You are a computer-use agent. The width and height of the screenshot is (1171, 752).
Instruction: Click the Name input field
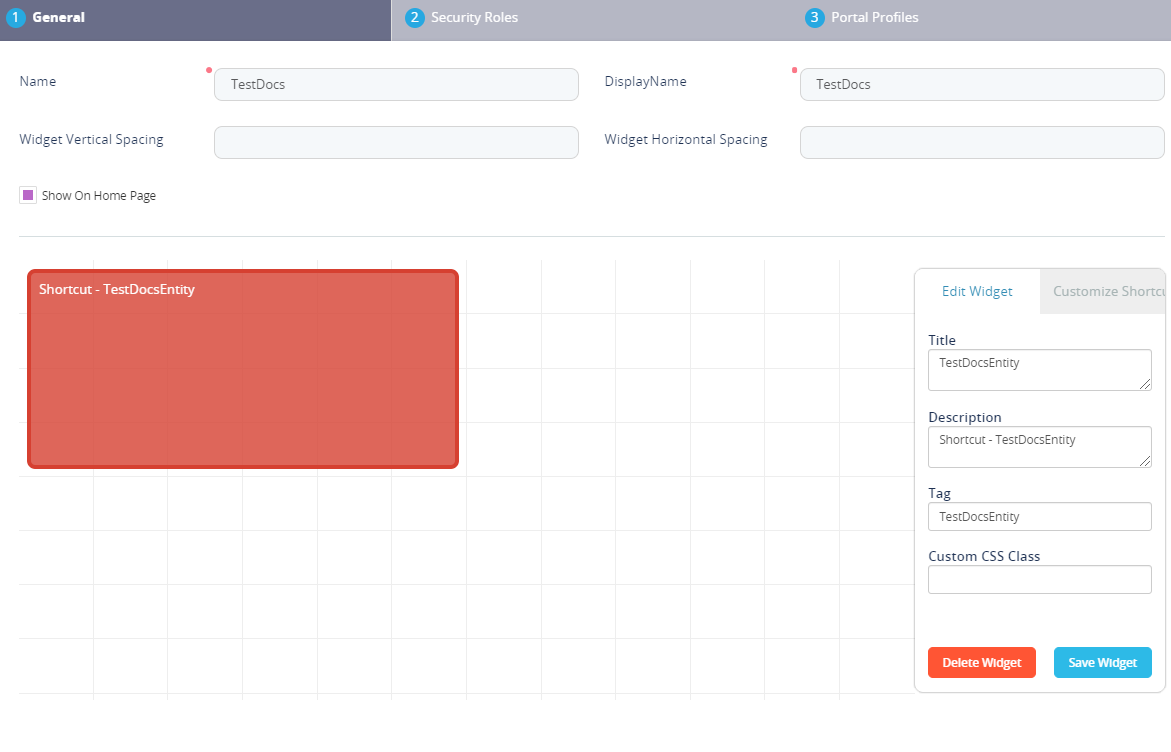(396, 85)
